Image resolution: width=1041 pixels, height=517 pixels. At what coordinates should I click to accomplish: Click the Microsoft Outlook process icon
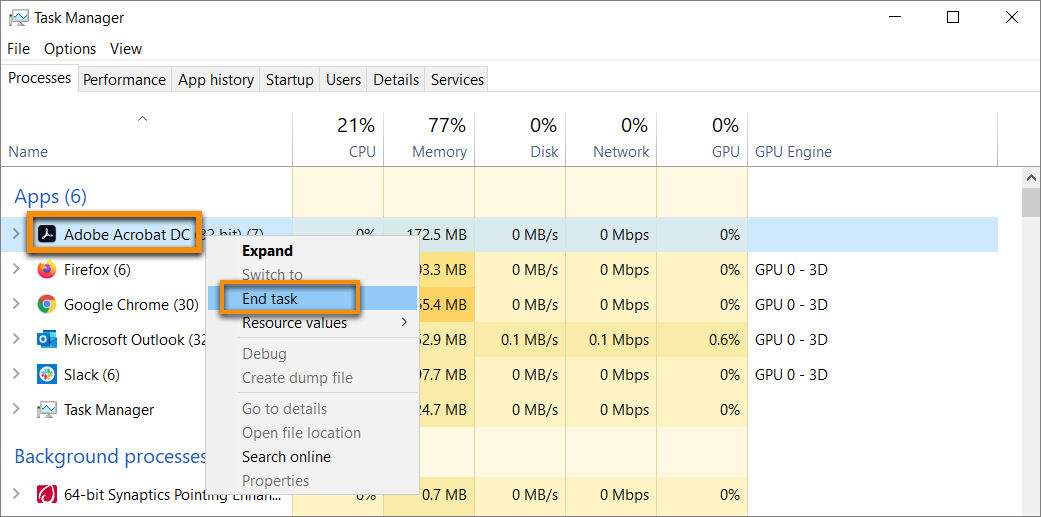pyautogui.click(x=46, y=340)
